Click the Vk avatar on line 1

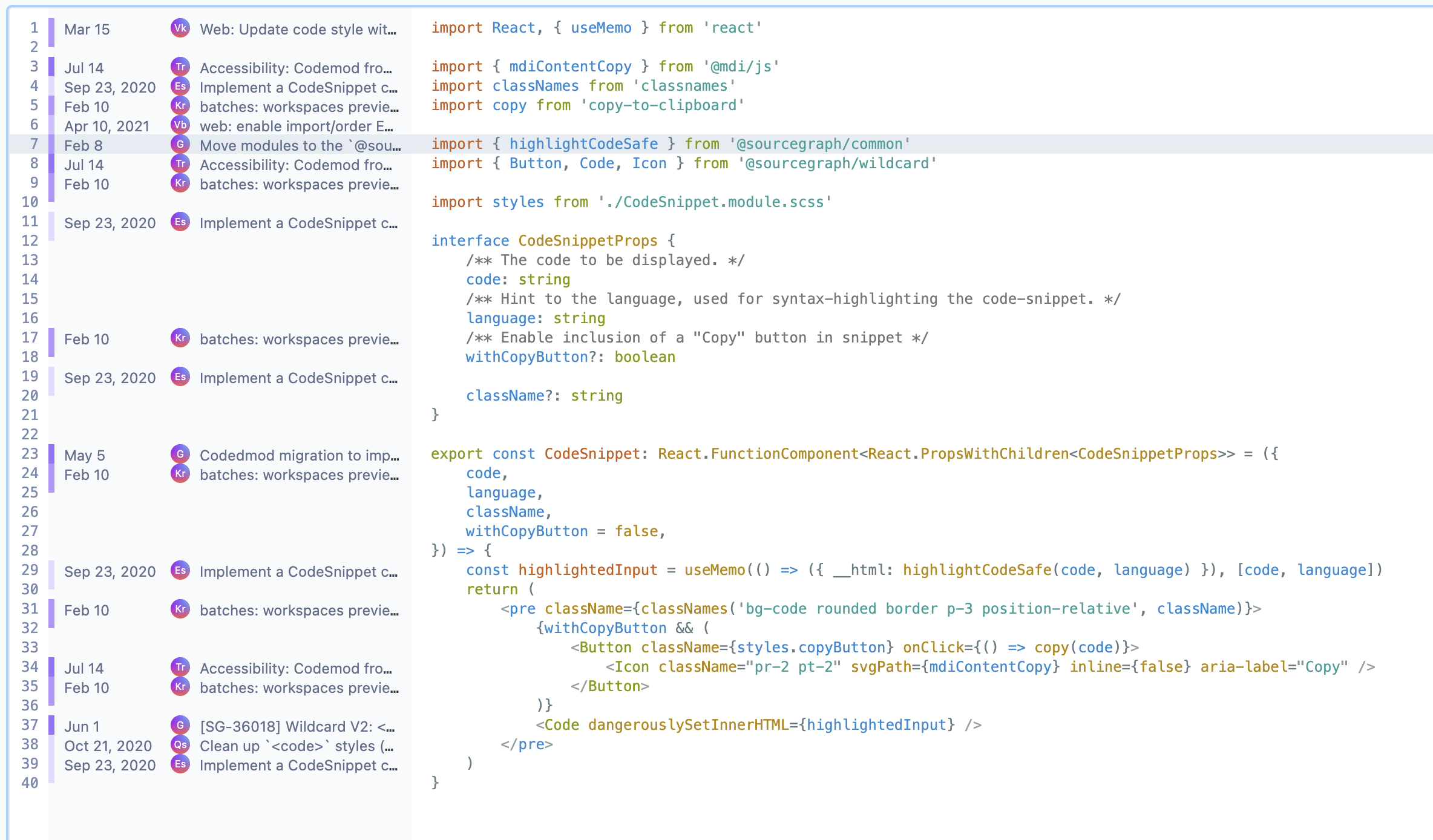180,28
